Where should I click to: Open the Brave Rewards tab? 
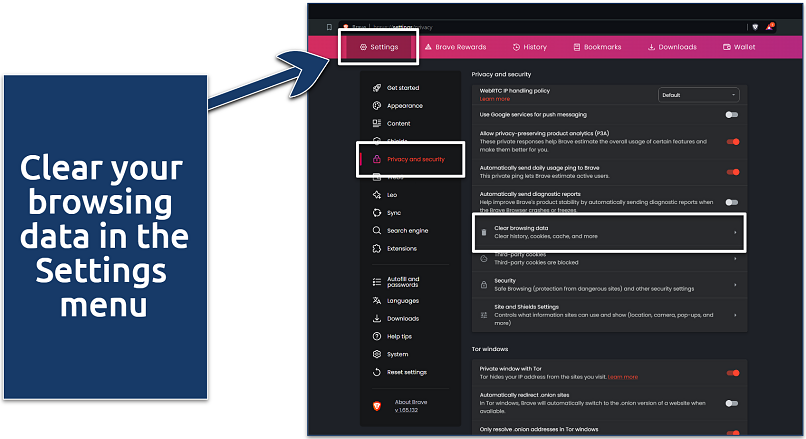pos(455,47)
